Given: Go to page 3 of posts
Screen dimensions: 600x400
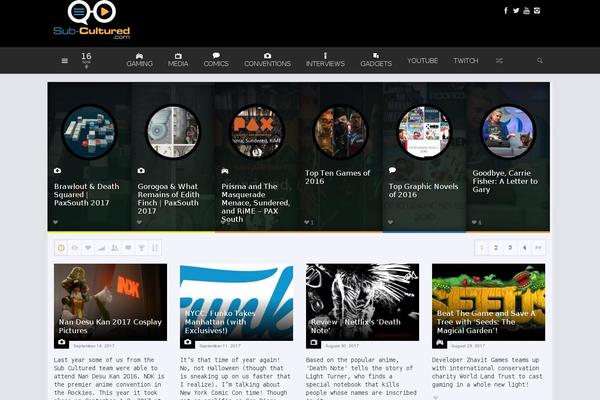Looking at the screenshot, I should [x=510, y=248].
